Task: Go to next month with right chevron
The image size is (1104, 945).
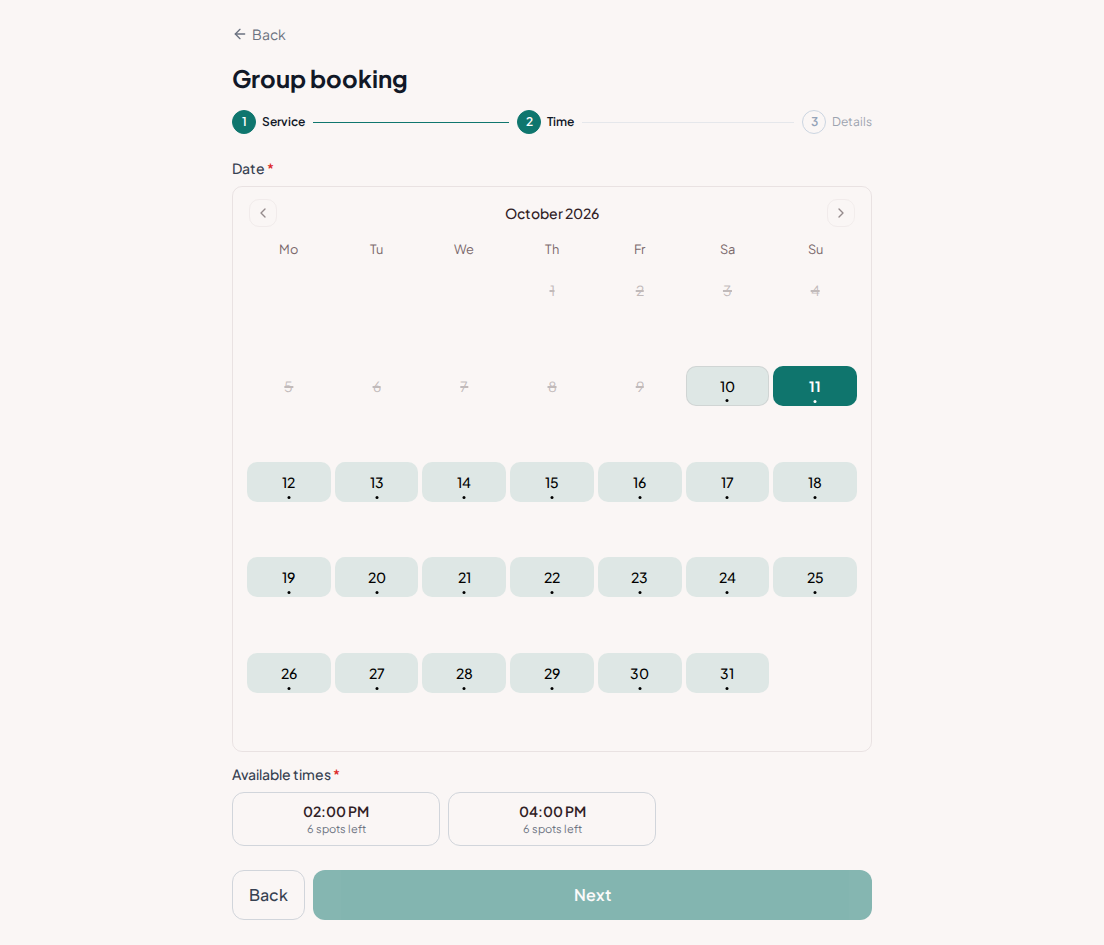Action: [841, 213]
